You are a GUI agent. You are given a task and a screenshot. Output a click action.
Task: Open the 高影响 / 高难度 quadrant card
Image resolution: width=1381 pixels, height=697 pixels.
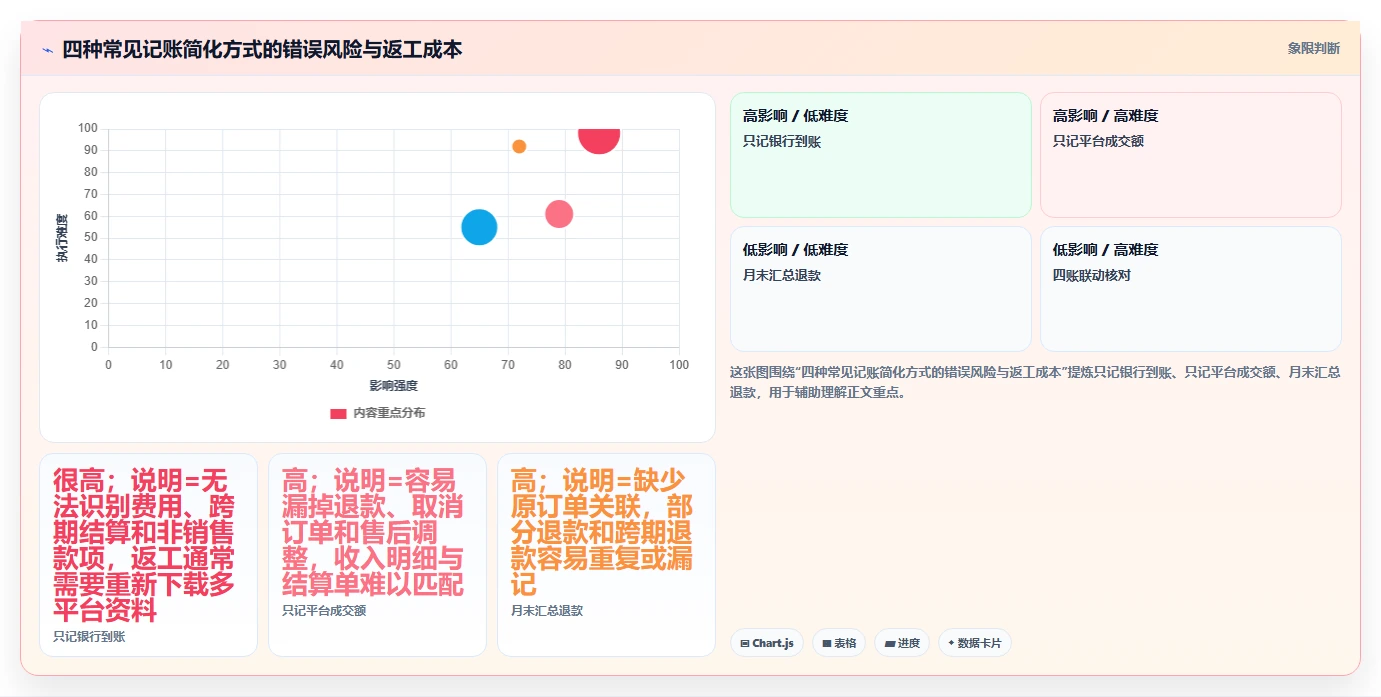(1190, 155)
